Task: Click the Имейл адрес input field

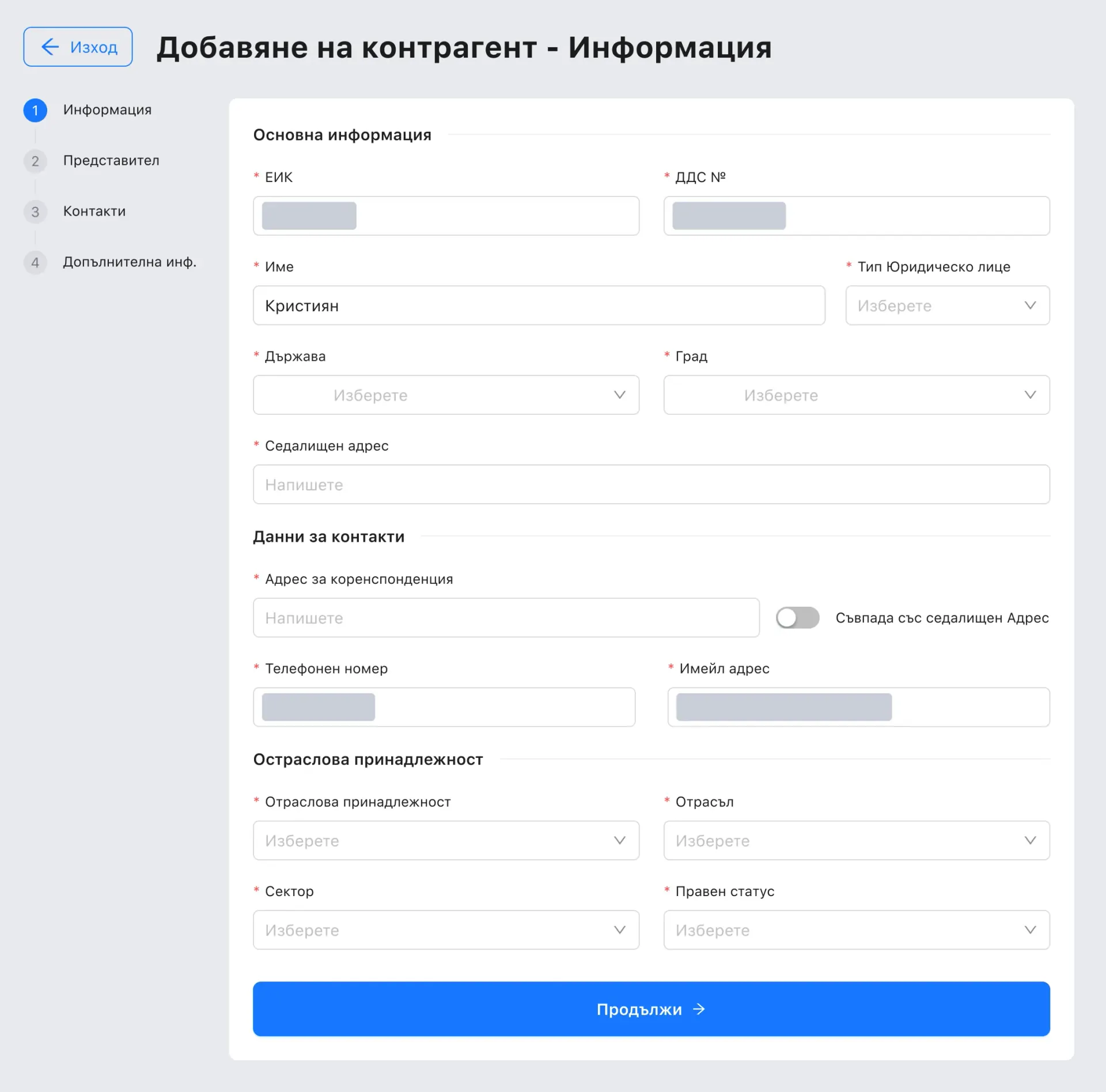Action: pos(858,707)
